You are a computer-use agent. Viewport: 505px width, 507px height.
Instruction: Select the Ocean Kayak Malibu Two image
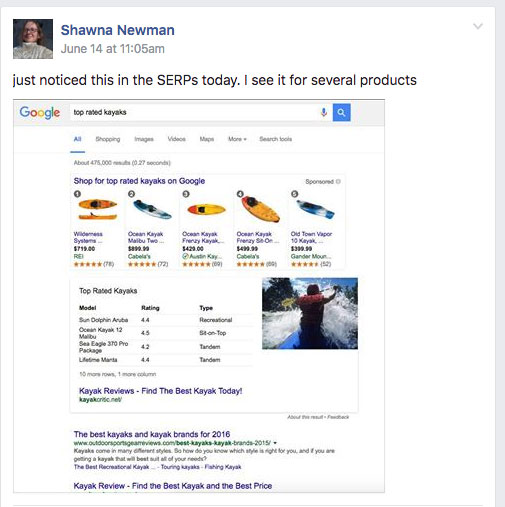(x=152, y=209)
